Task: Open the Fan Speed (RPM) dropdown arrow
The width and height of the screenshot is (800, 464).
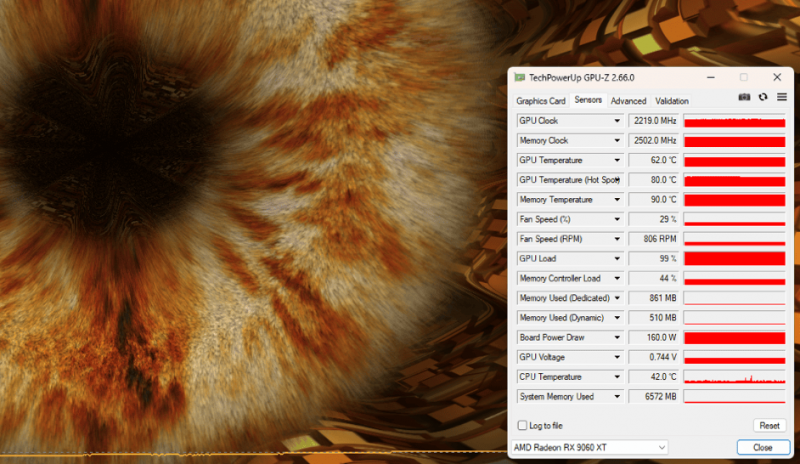Action: [x=617, y=239]
